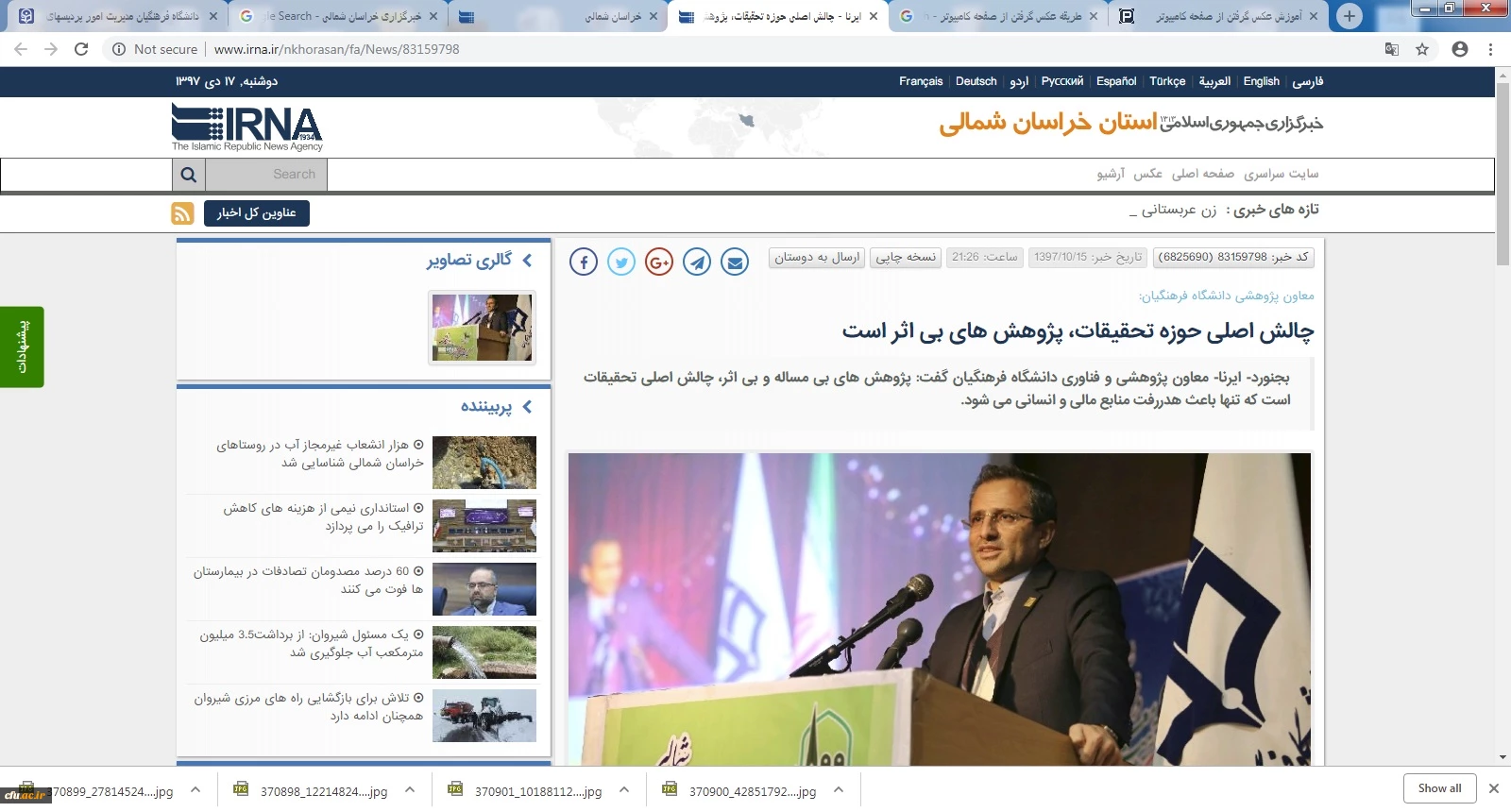
Task: Click the 'نسخه چاپی' print version button
Action: [906, 257]
